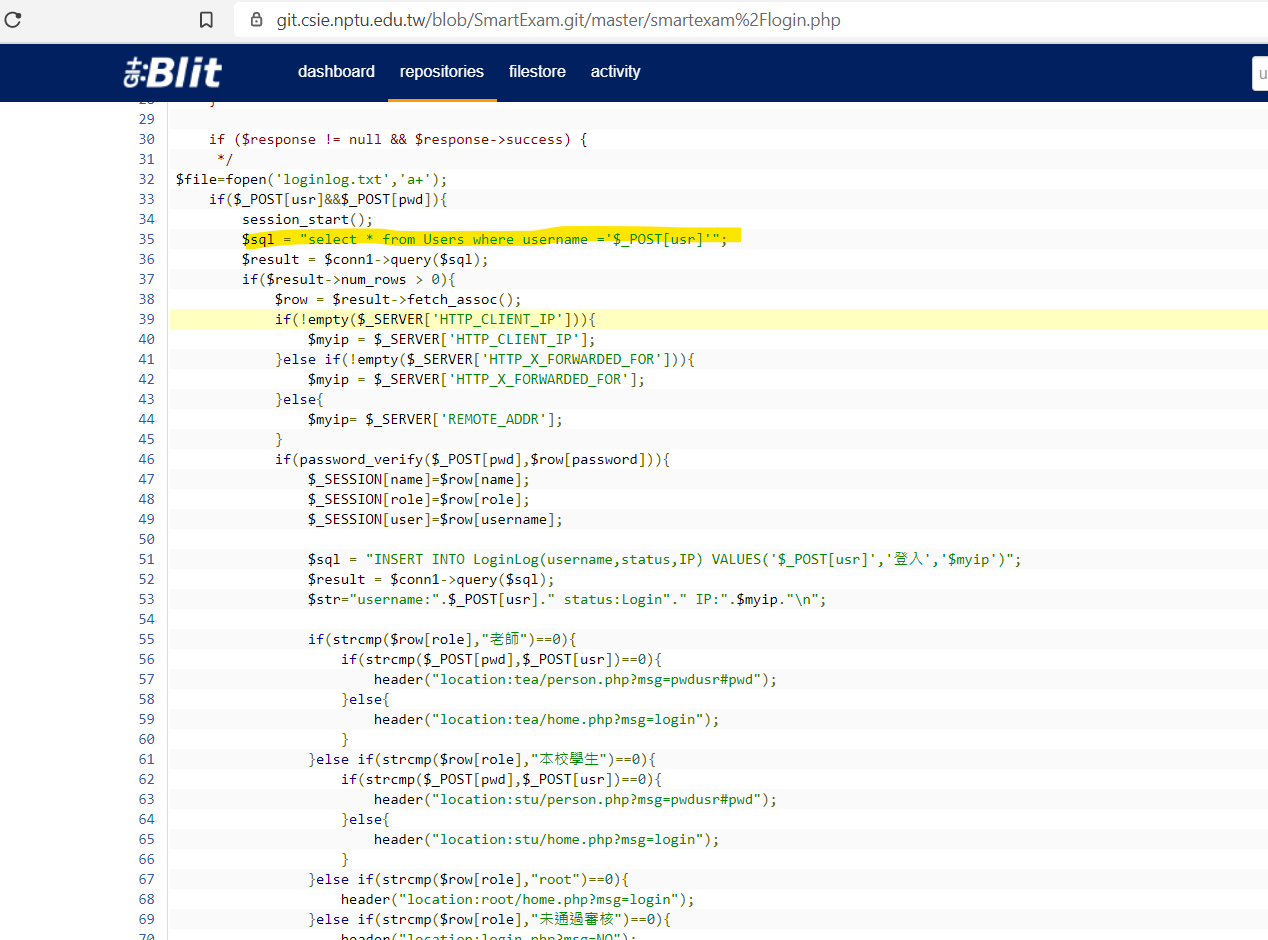
Task: Open the activity navigation item
Action: tap(615, 72)
